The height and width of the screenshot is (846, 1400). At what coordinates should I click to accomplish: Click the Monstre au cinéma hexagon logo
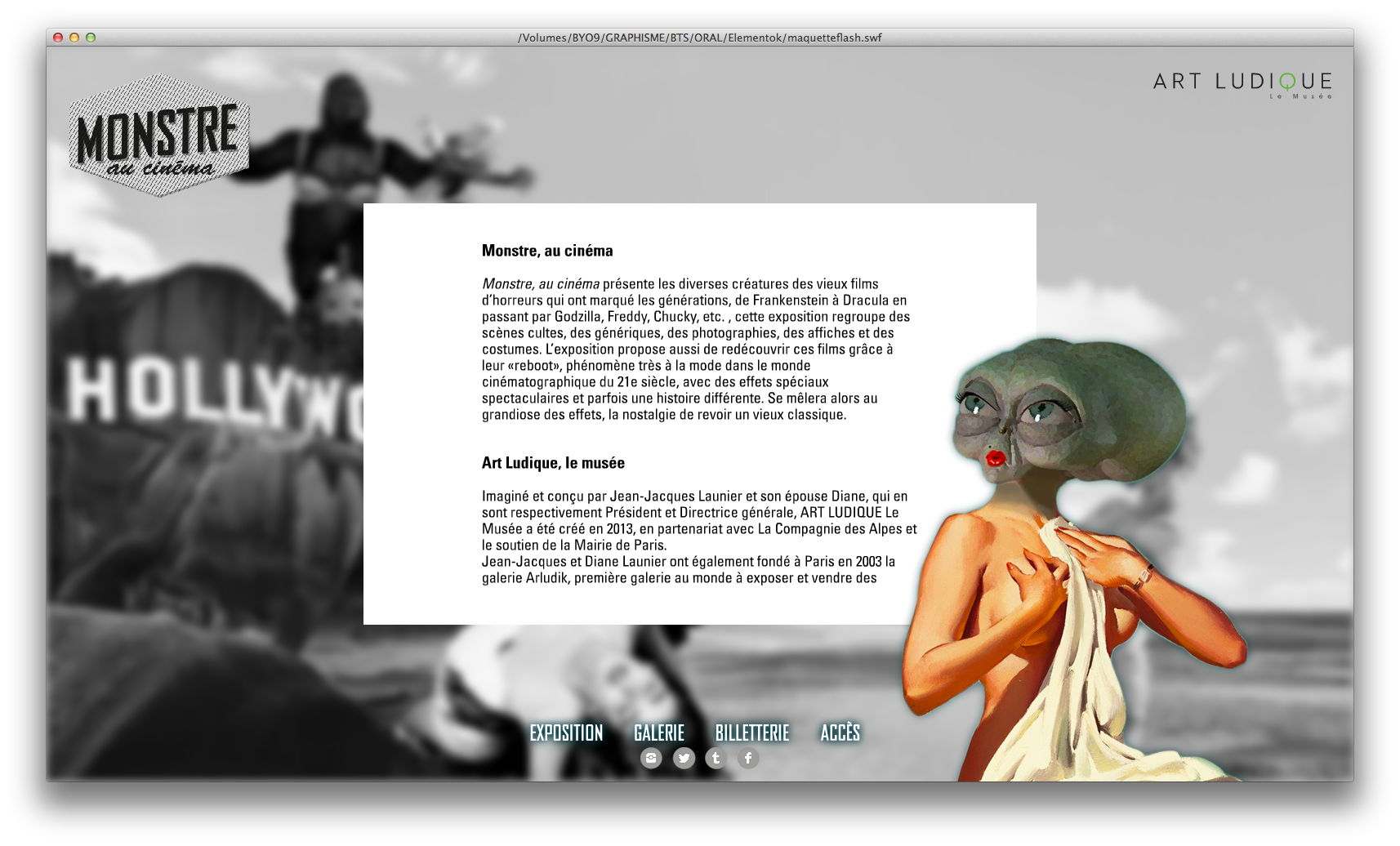click(159, 136)
